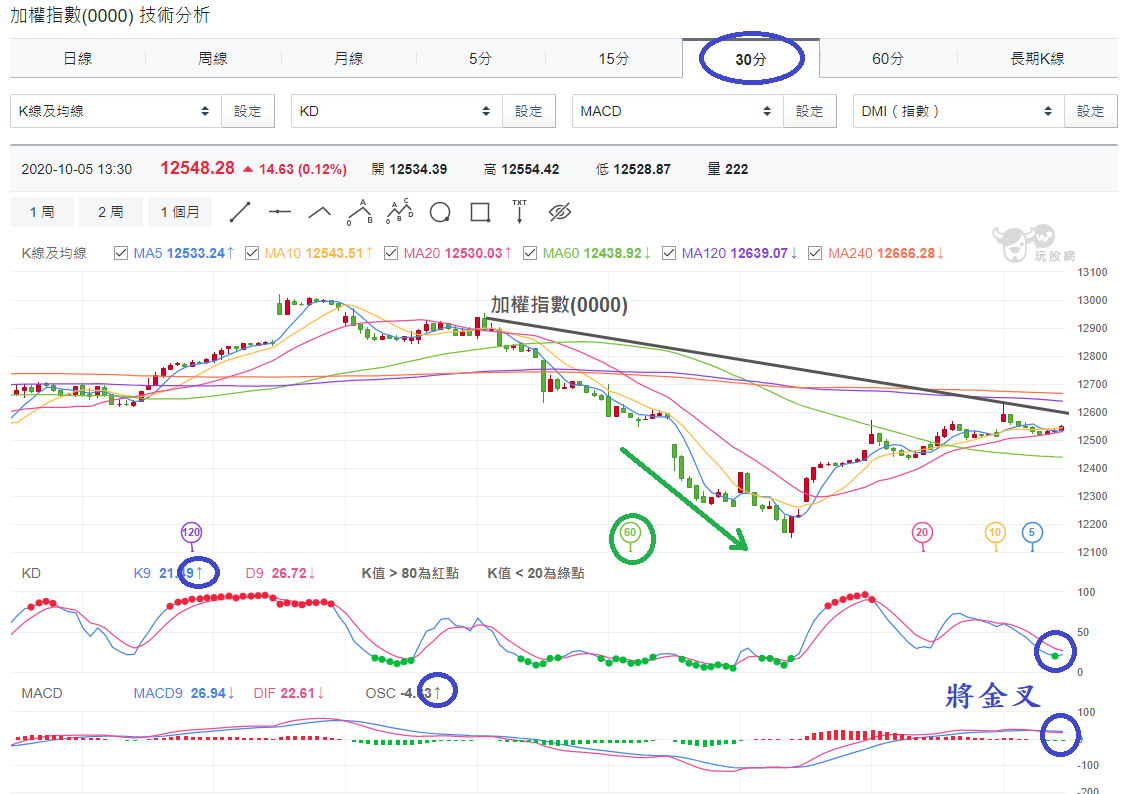The height and width of the screenshot is (794, 1129).
Task: Click the 加權指數(0000) 技術分析 page title
Action: click(x=110, y=15)
